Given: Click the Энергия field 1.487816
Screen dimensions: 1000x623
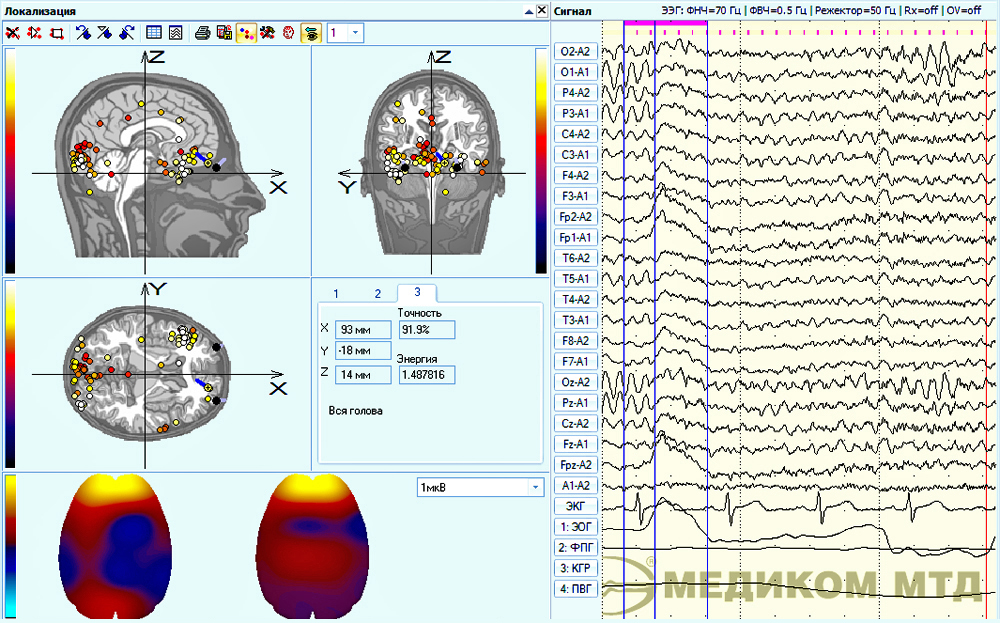Looking at the screenshot, I should pyautogui.click(x=427, y=375).
